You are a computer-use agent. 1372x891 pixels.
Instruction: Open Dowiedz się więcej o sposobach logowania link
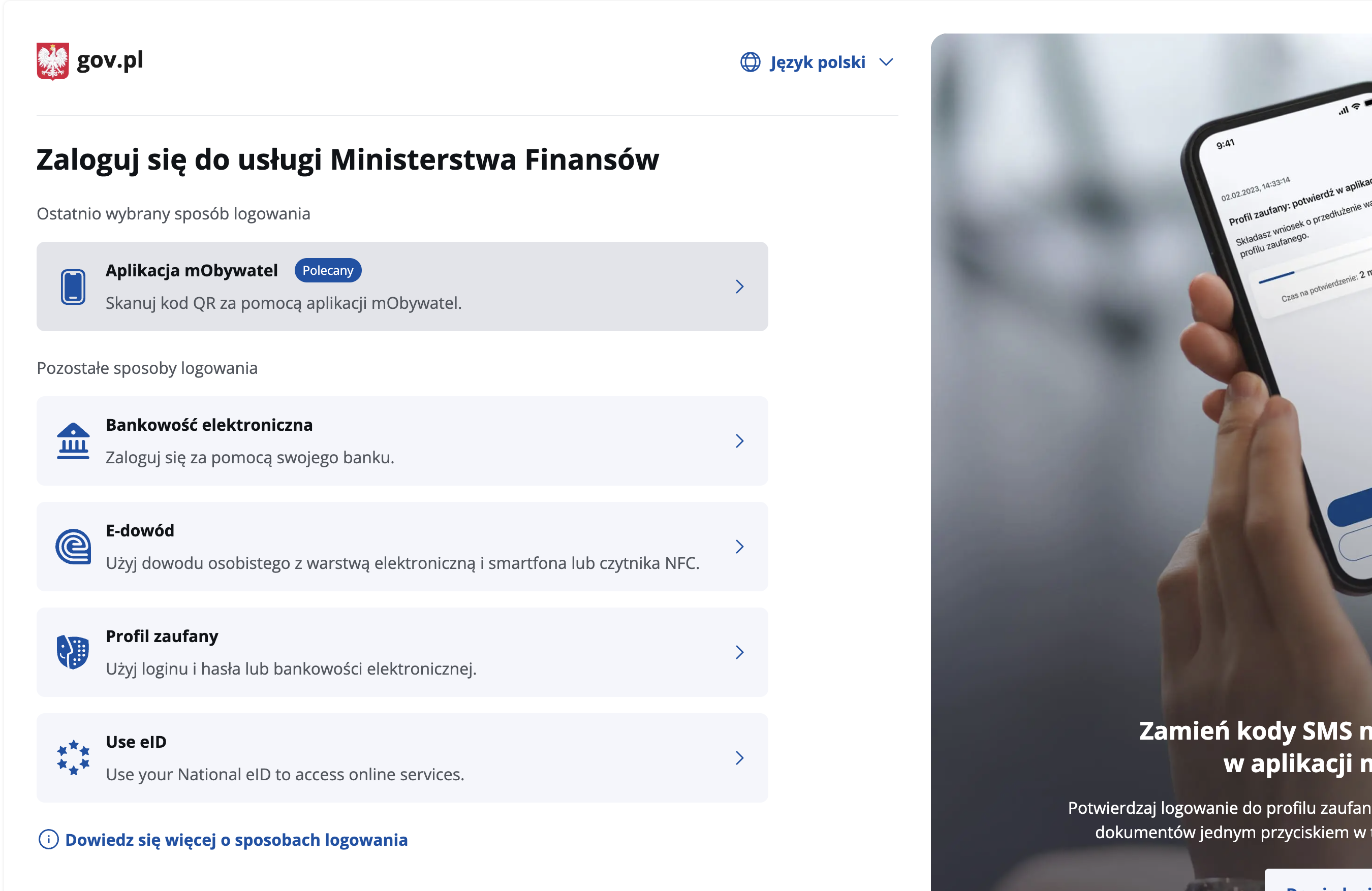pos(236,840)
